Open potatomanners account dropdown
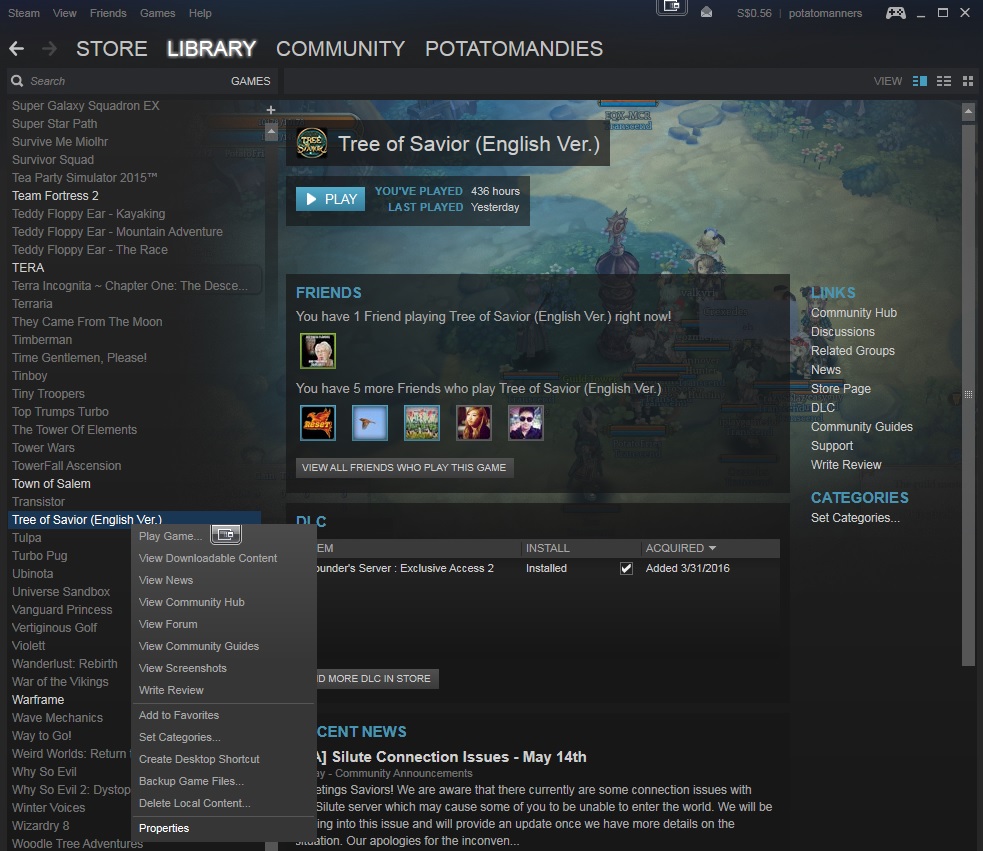This screenshot has height=851, width=983. [x=825, y=13]
